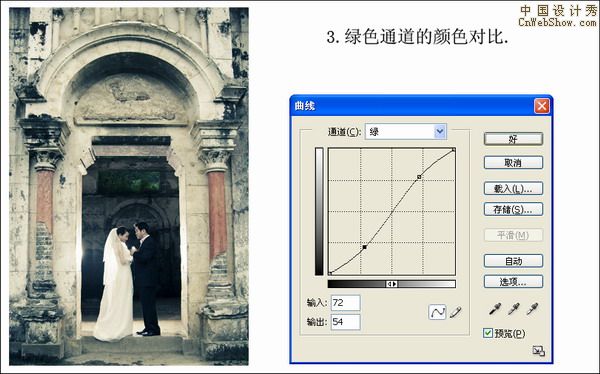The height and width of the screenshot is (374, 600).
Task: Select the black point eyedropper
Action: (x=495, y=309)
